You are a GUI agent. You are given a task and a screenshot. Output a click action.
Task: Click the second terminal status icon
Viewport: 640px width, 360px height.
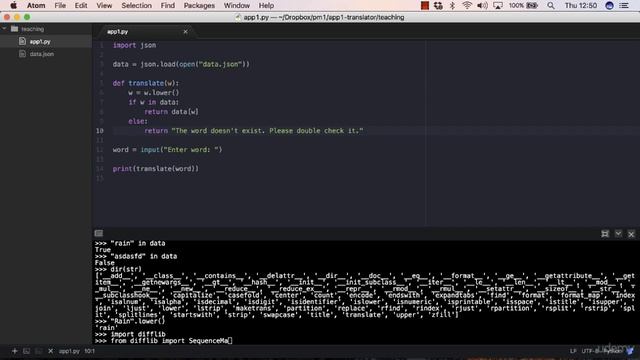(38, 351)
